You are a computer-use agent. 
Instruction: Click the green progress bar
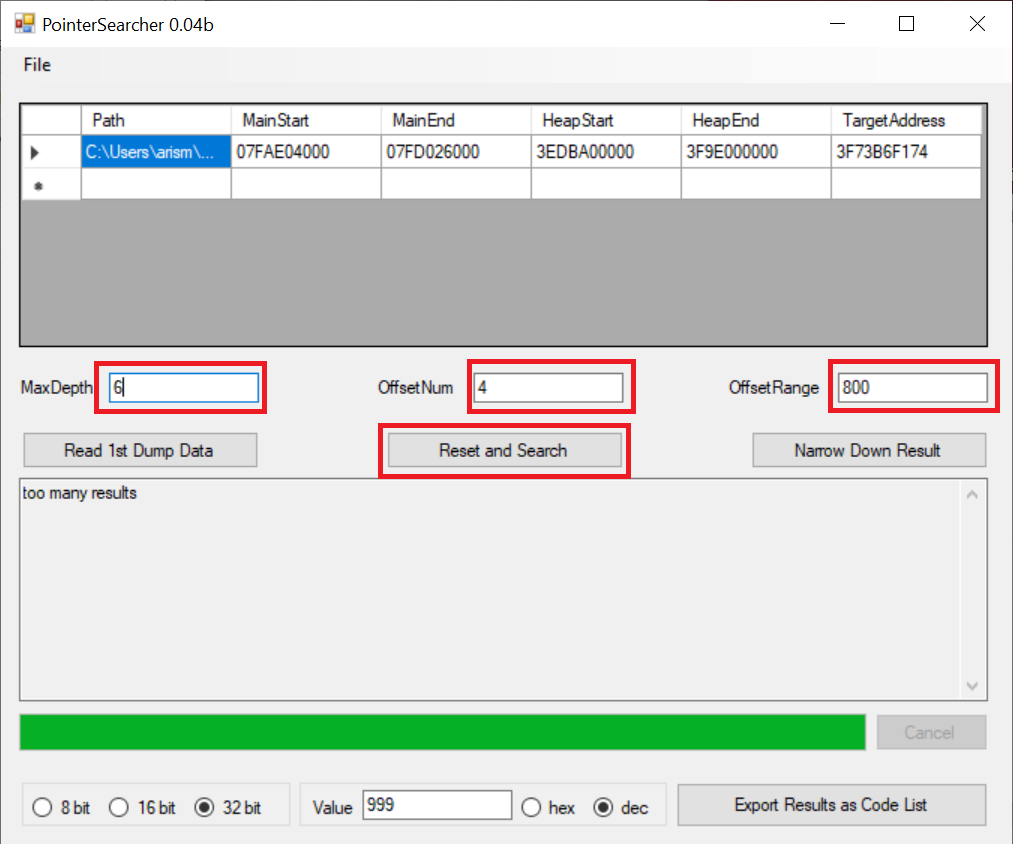click(x=443, y=732)
